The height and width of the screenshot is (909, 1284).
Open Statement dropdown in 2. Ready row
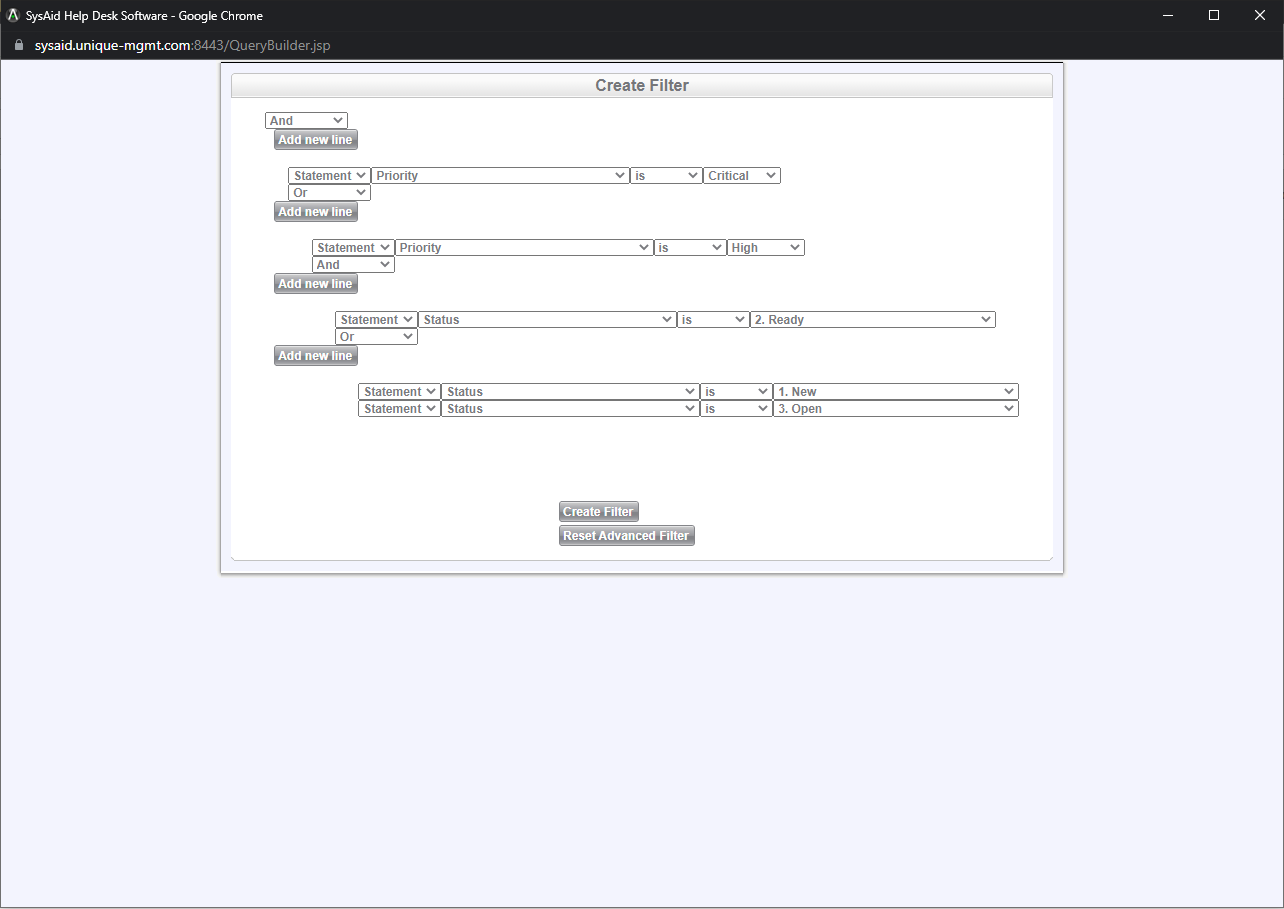point(376,320)
